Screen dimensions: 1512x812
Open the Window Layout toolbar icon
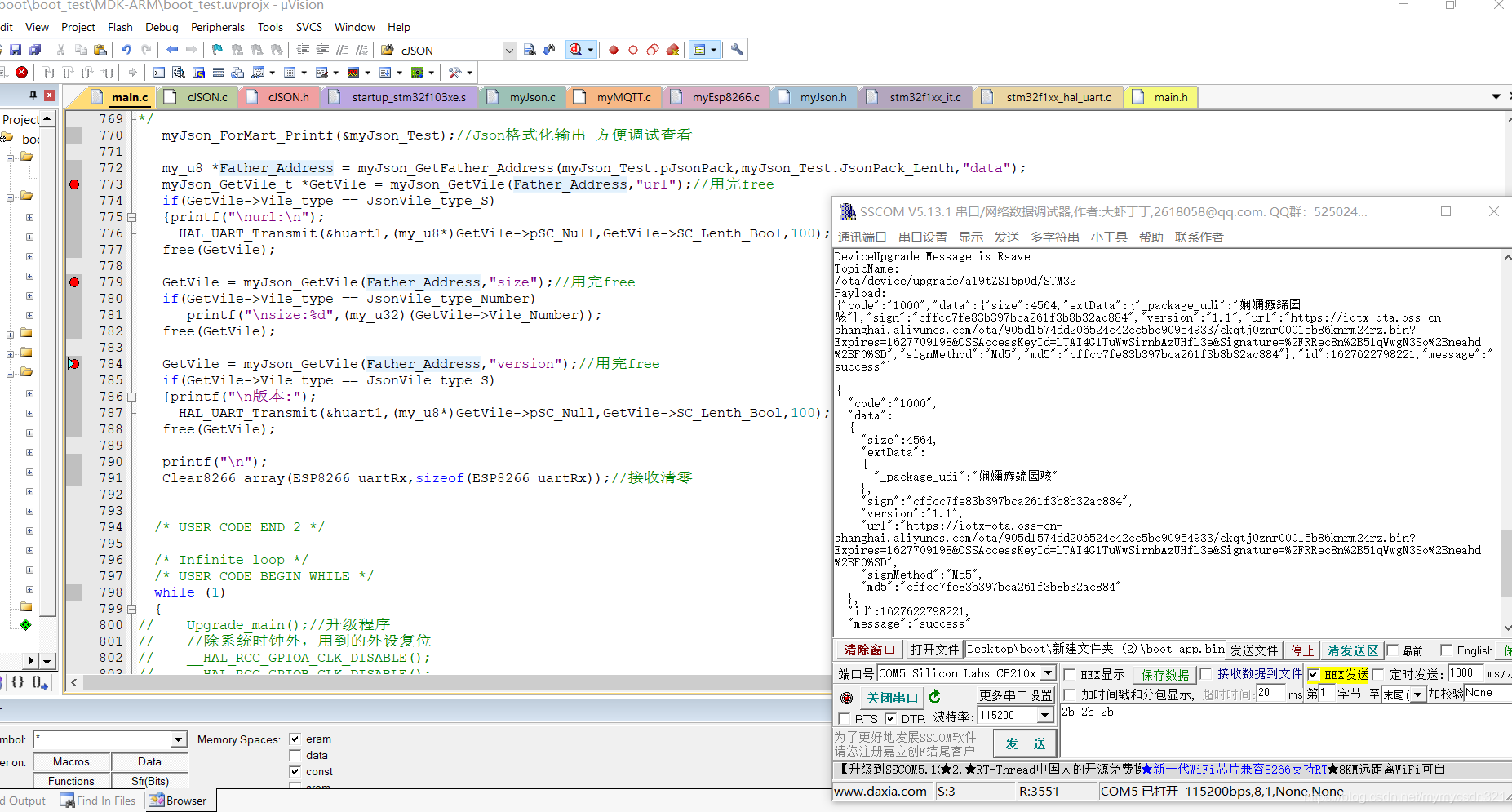pyautogui.click(x=699, y=50)
